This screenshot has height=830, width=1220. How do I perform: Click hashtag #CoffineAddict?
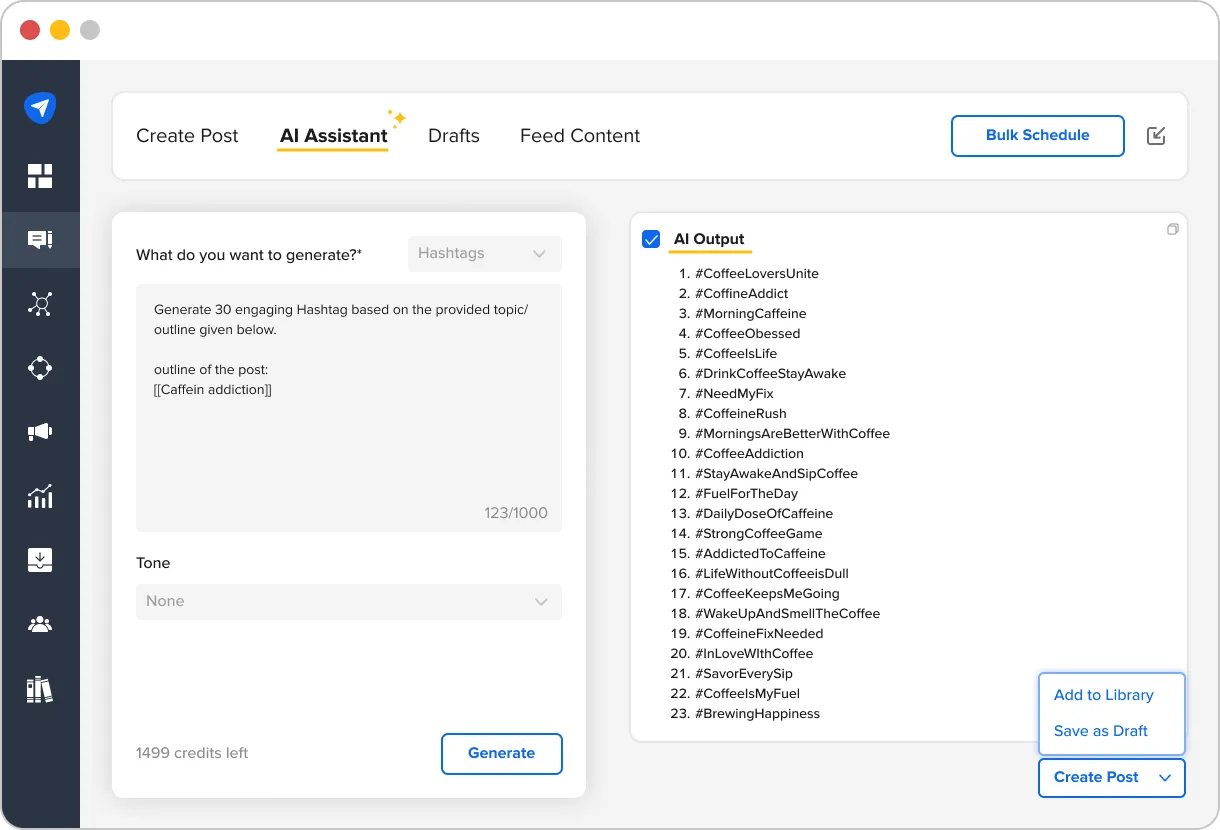coord(742,294)
